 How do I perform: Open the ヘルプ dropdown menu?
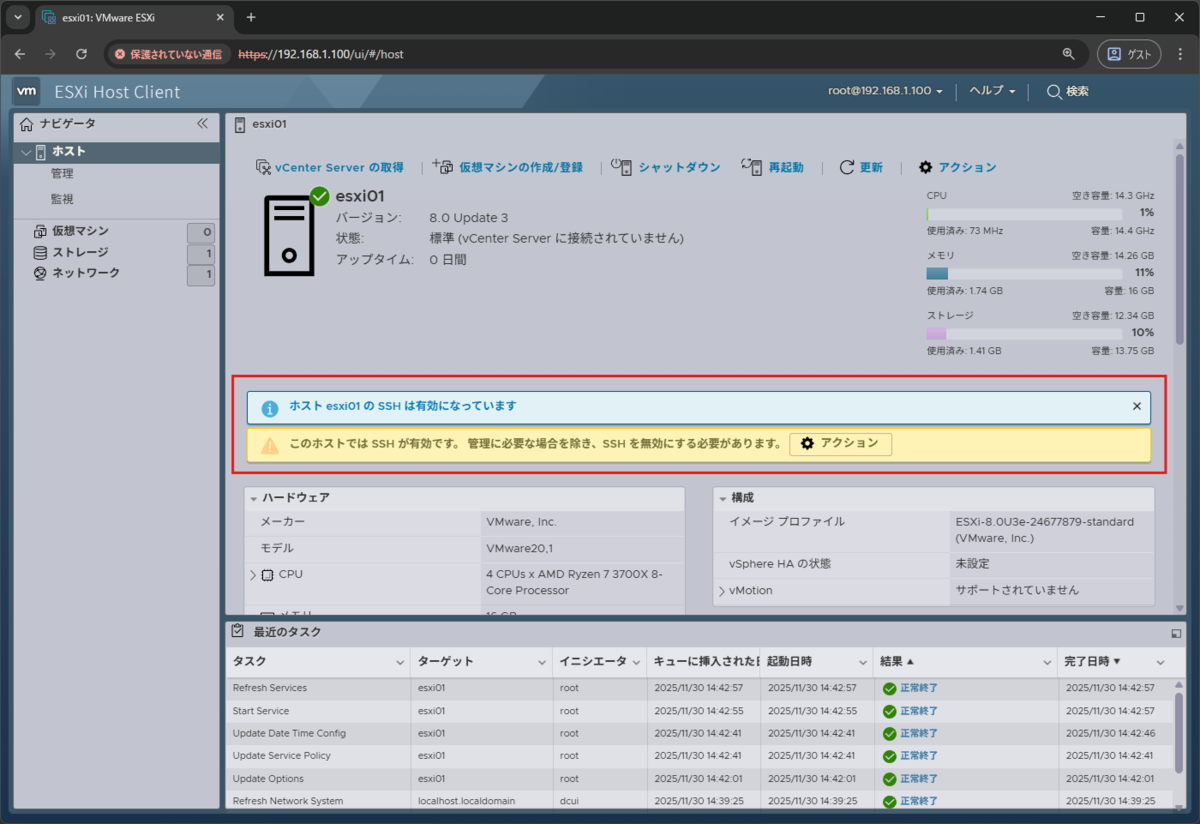[990, 91]
